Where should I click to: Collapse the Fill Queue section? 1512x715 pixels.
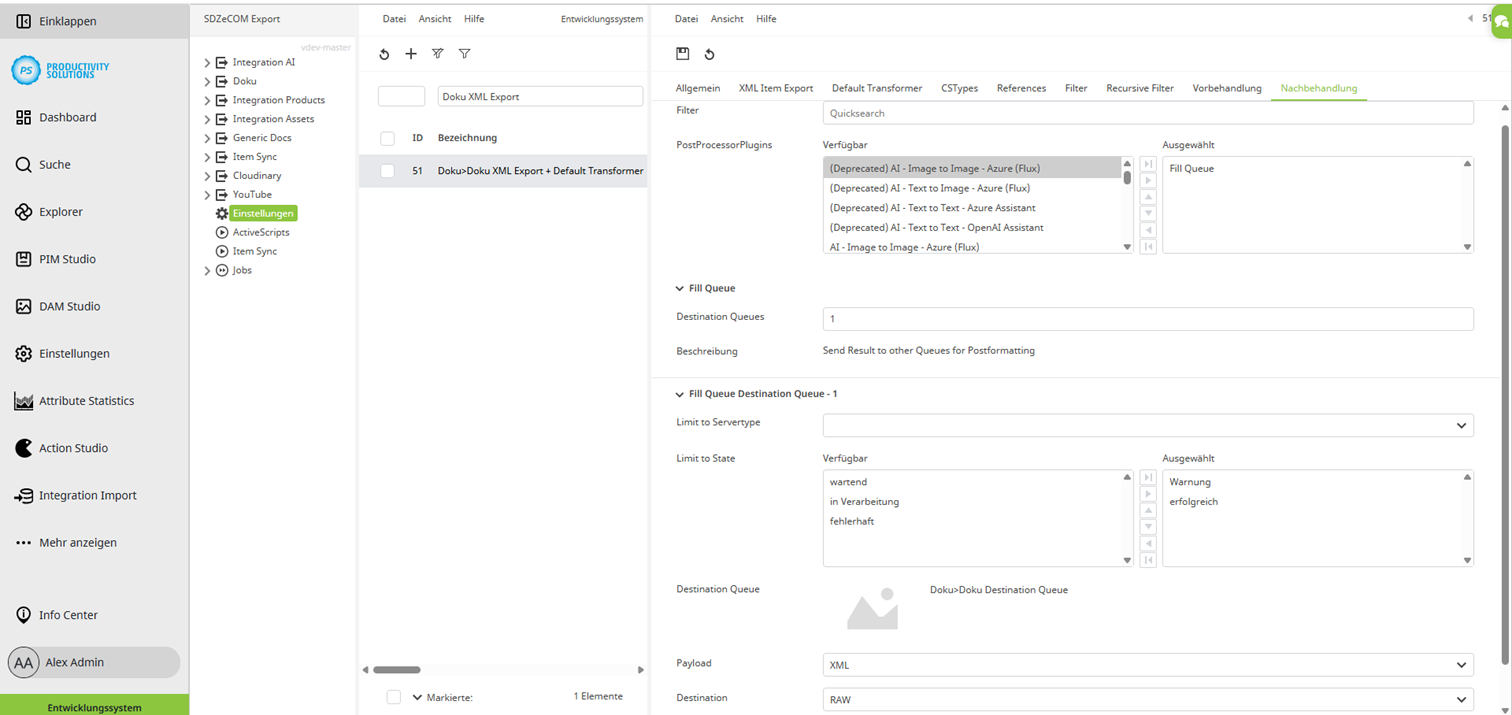[680, 289]
